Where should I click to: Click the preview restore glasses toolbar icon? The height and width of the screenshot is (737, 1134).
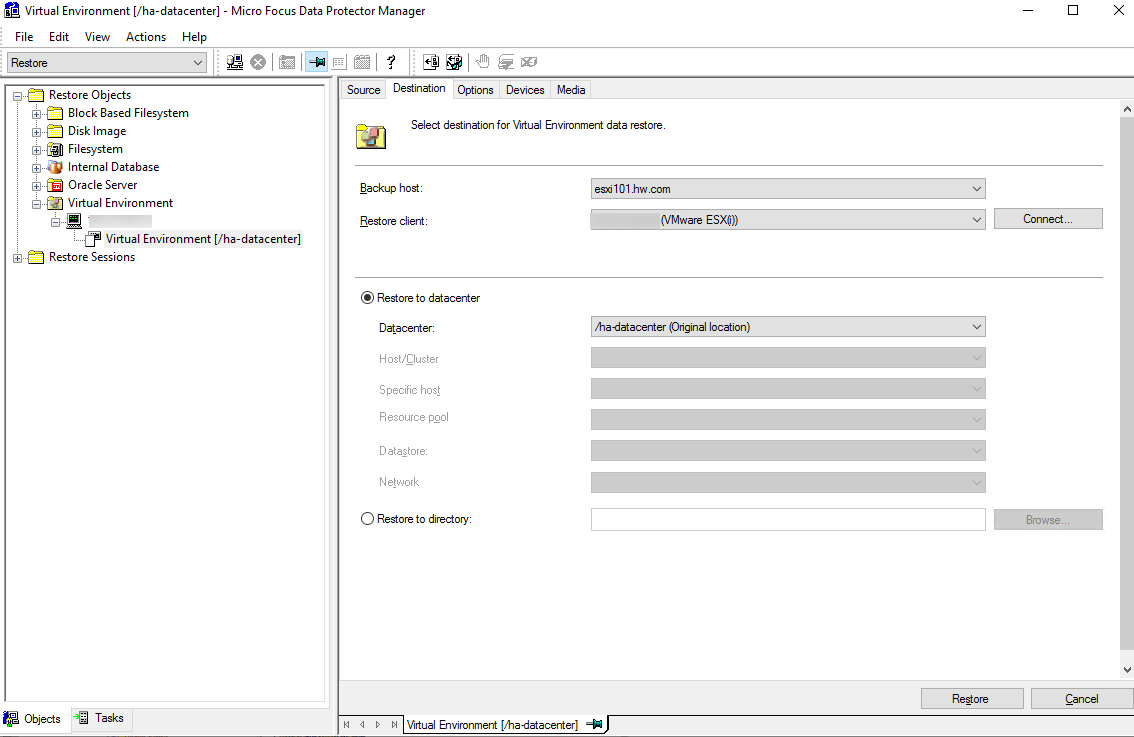click(x=454, y=62)
